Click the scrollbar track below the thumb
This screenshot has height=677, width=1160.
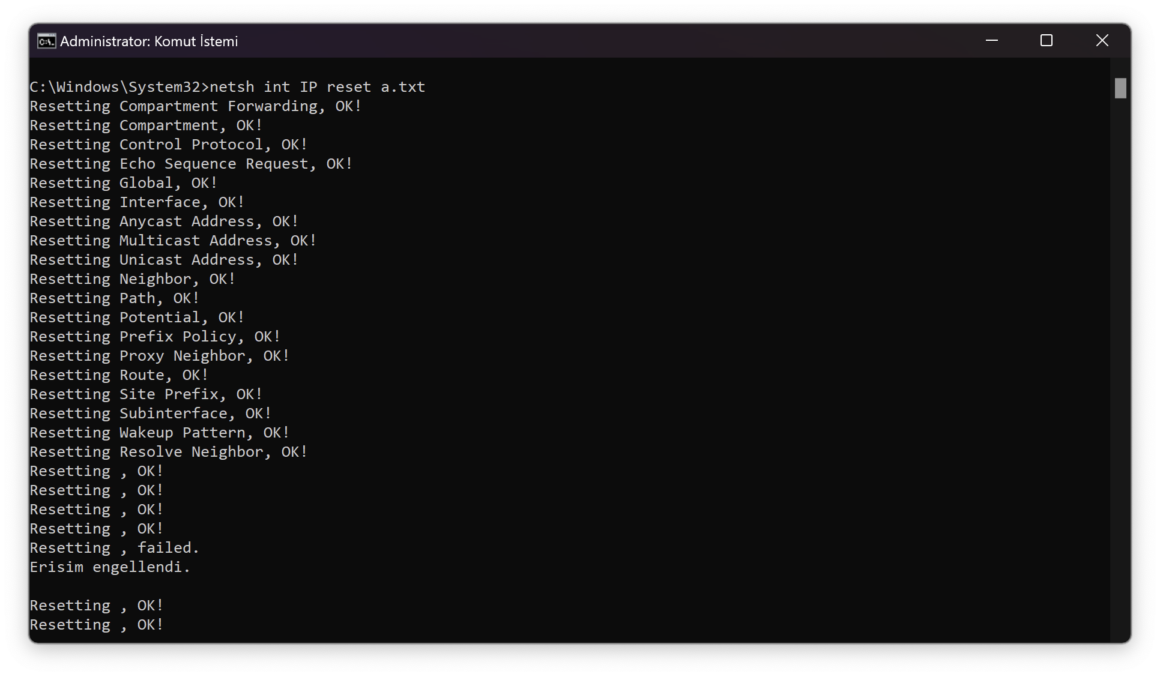pos(1120,370)
